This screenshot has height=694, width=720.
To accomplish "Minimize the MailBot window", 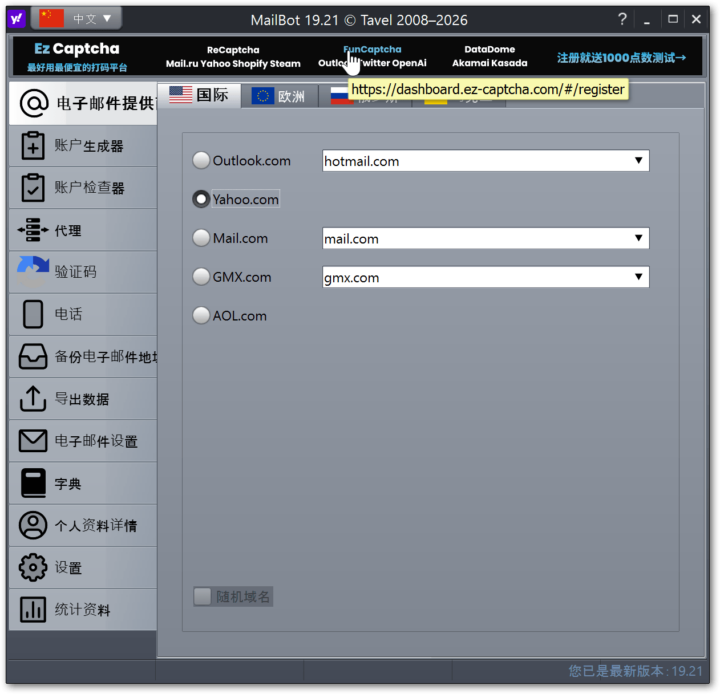I will pyautogui.click(x=647, y=20).
